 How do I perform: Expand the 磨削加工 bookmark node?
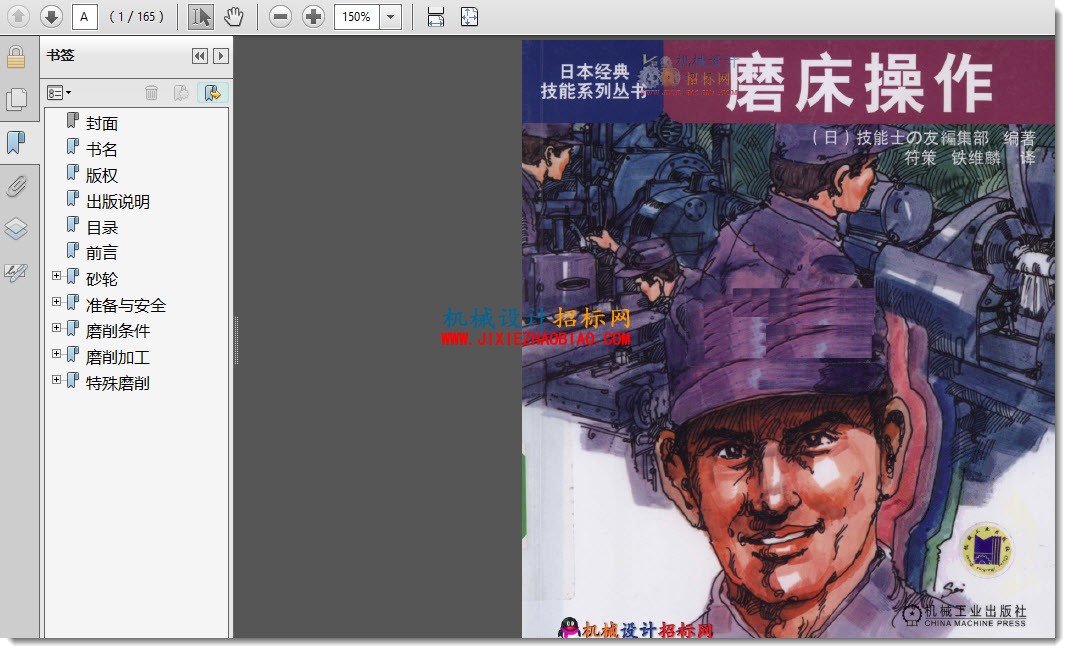tap(57, 353)
